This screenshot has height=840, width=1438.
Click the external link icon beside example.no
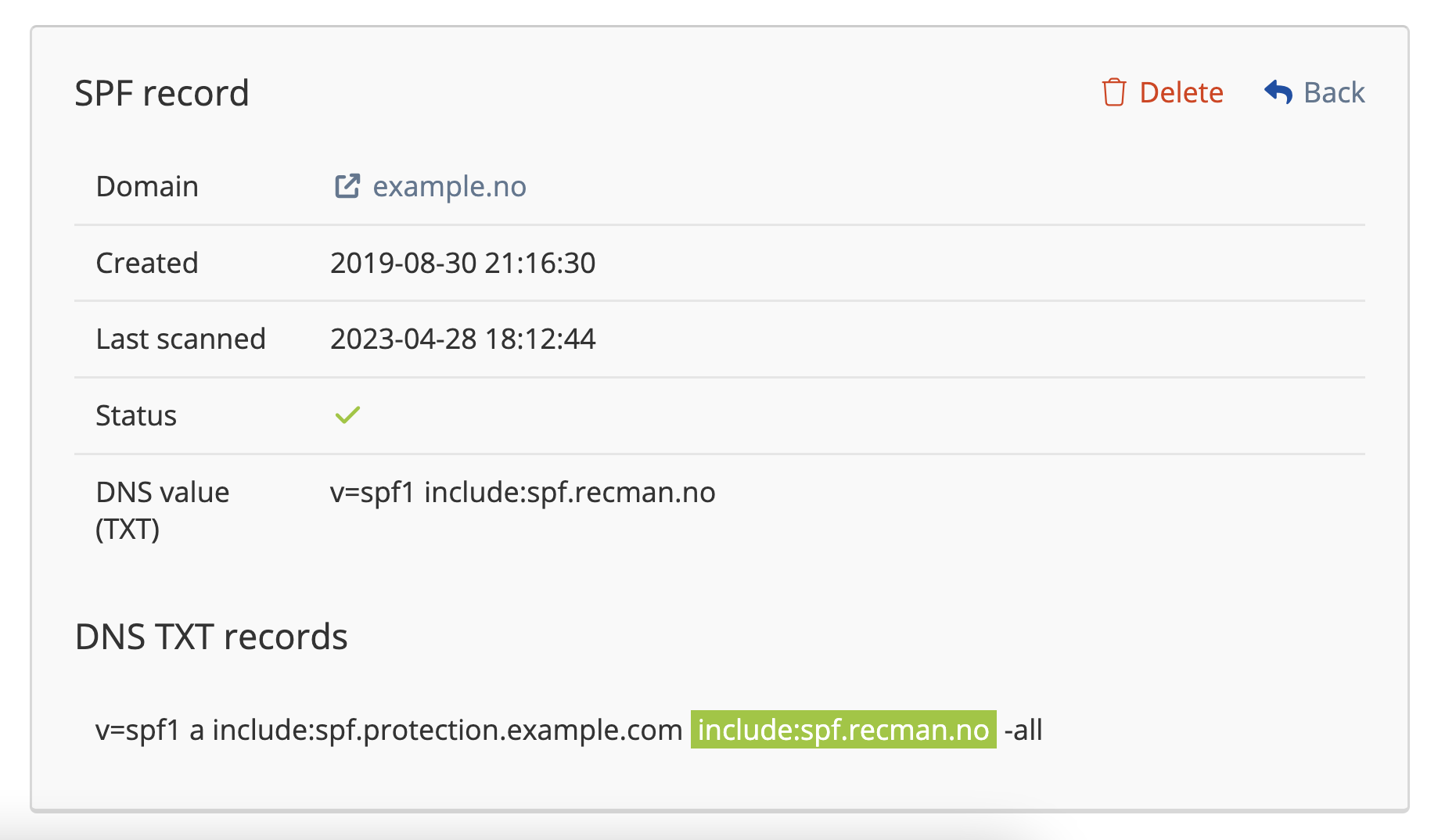point(347,186)
